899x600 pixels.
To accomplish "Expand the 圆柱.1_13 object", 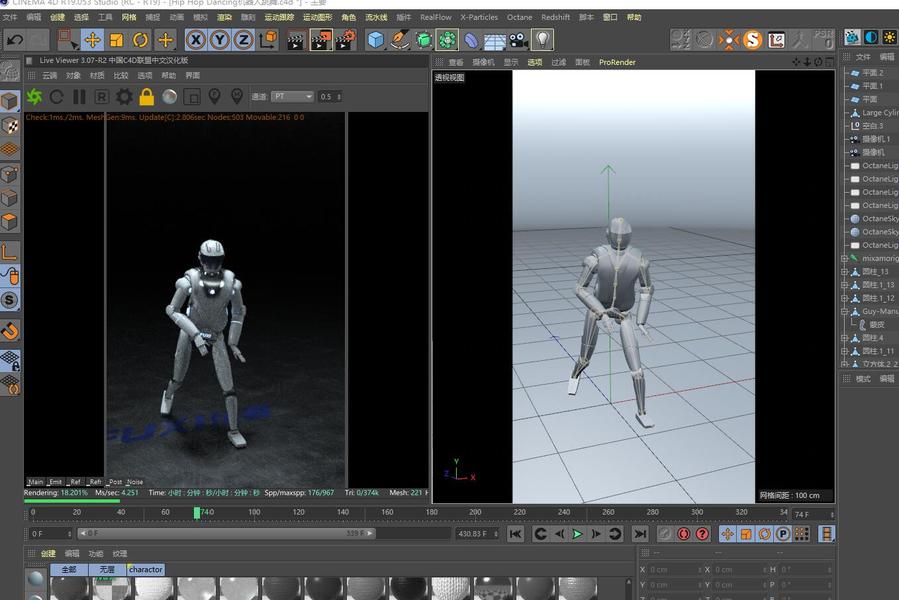I will 845,285.
